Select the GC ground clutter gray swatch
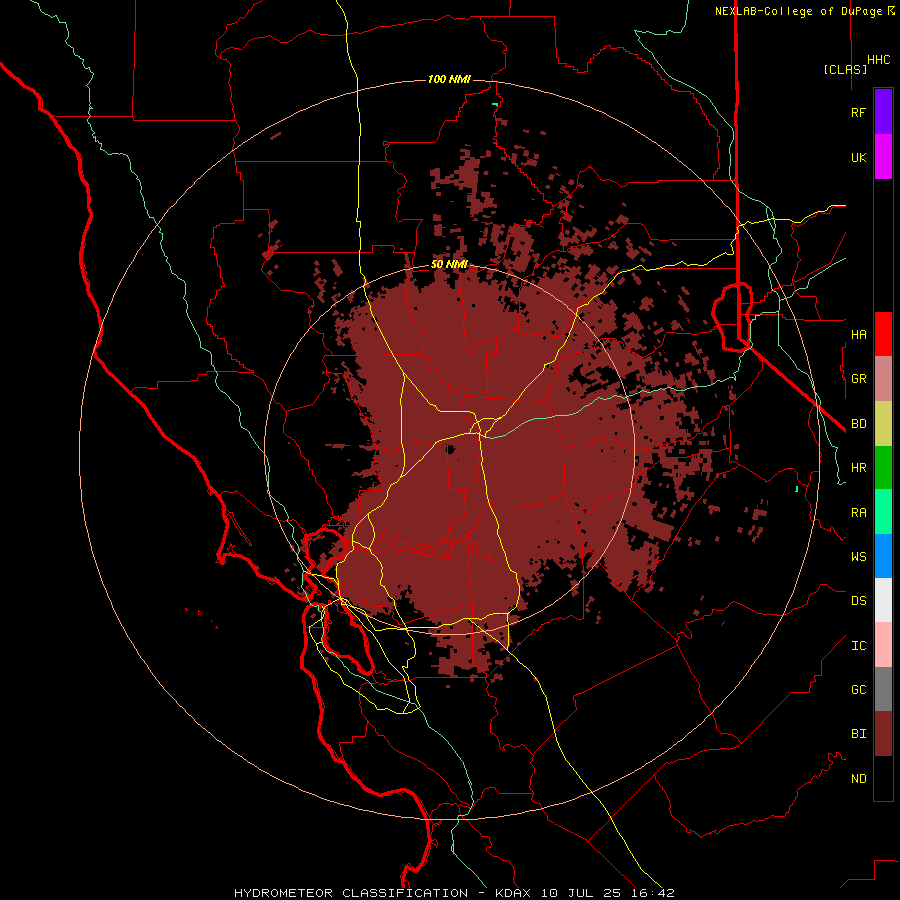 pos(883,689)
